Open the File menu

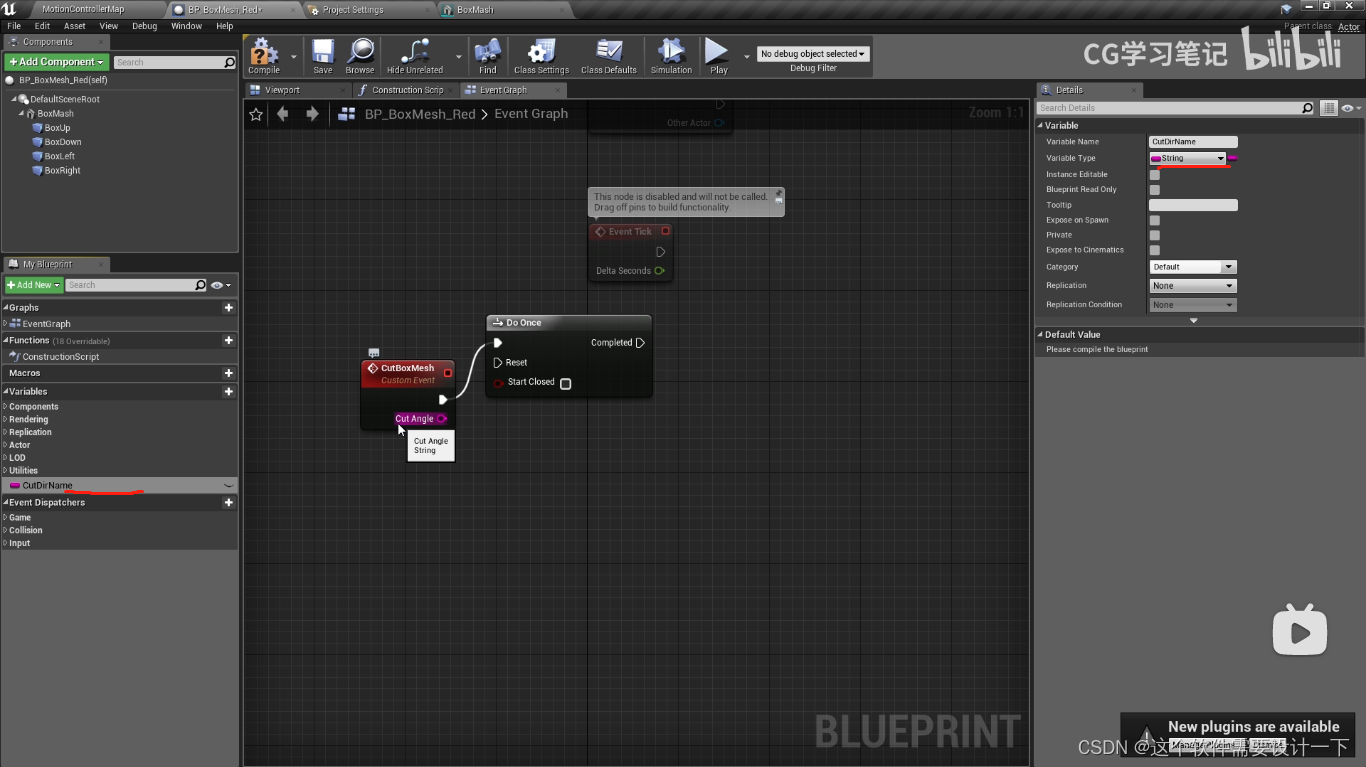click(x=14, y=26)
